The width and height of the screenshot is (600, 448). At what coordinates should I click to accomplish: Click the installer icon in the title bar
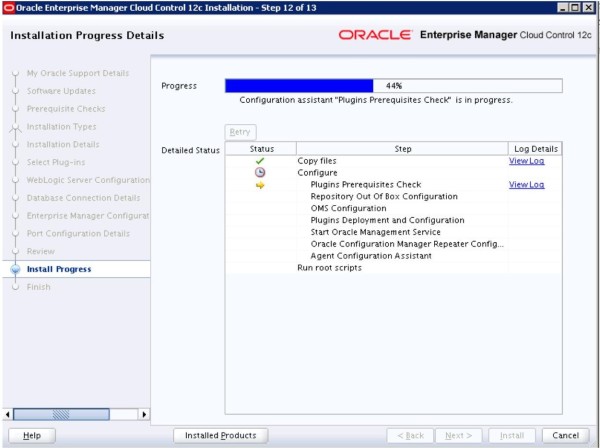6,7
